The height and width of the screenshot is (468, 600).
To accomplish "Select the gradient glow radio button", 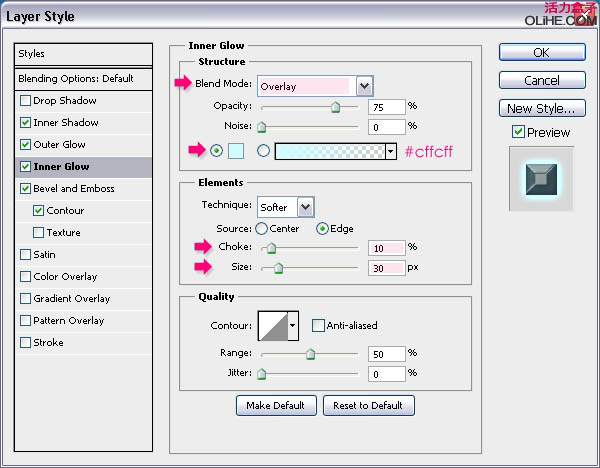I will tap(264, 151).
